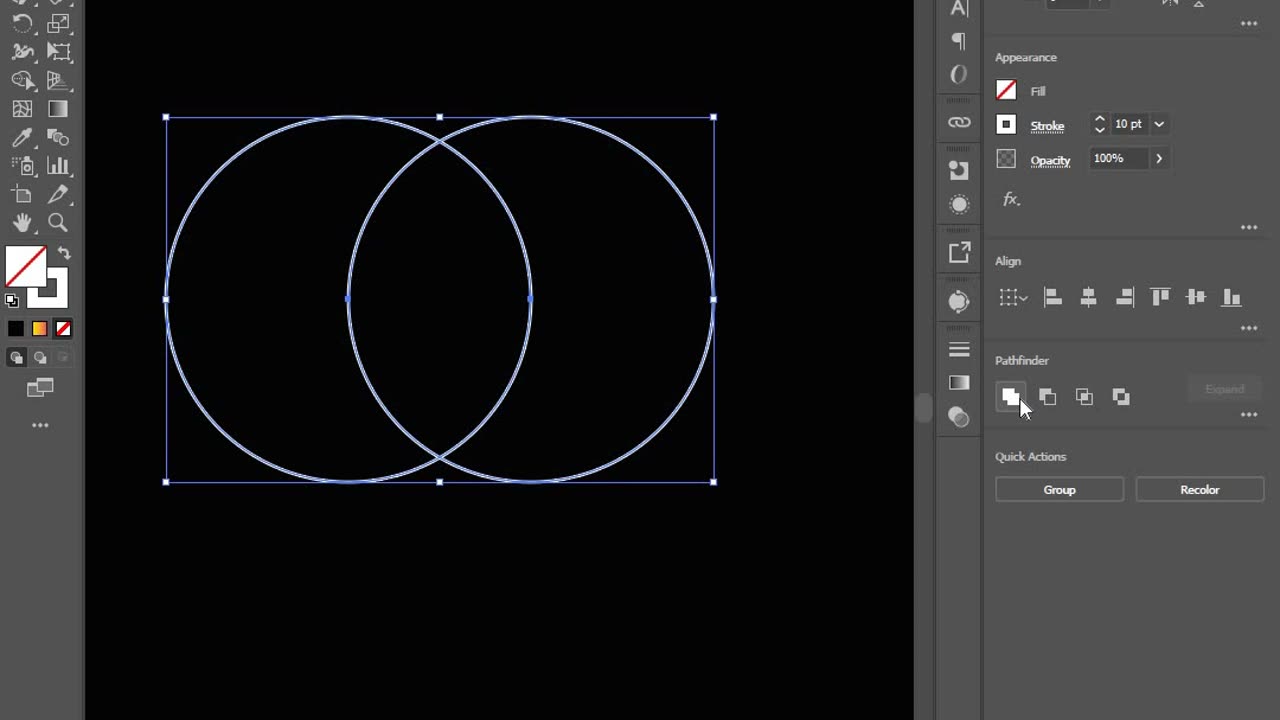Image resolution: width=1280 pixels, height=720 pixels.
Task: Select the Slice tool
Action: pos(58,195)
